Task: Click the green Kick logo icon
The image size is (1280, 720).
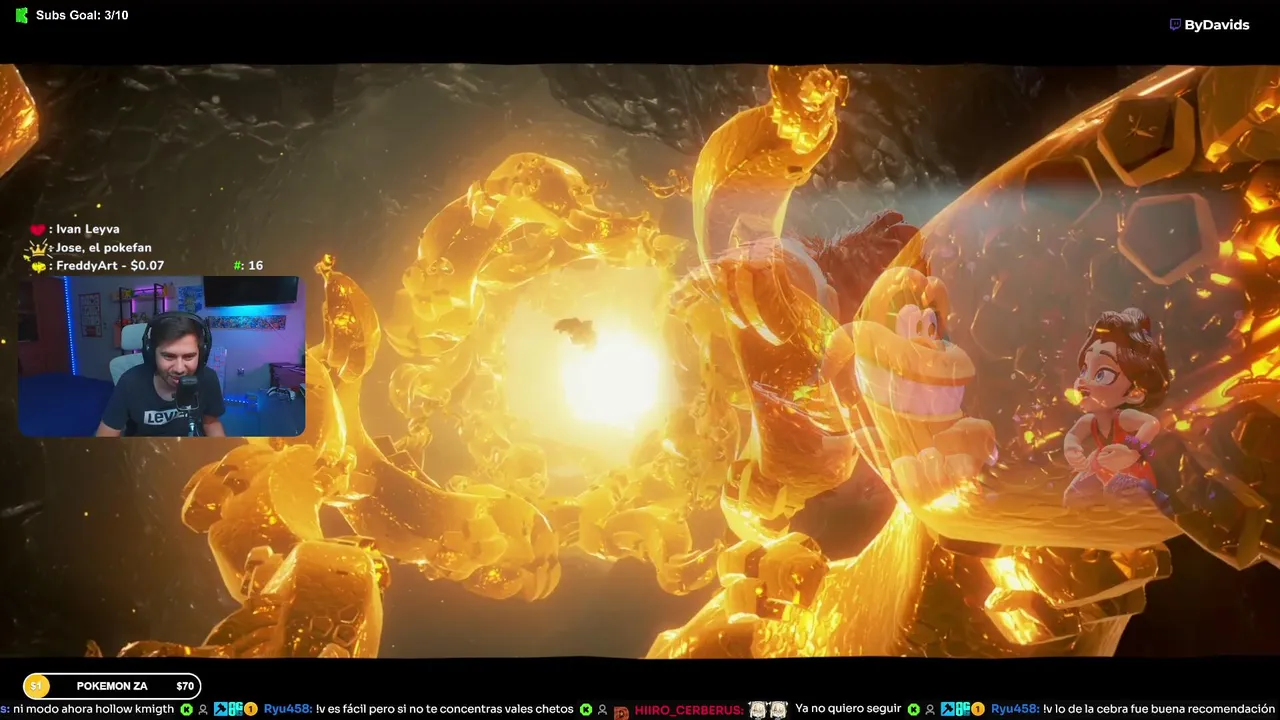Action: coord(22,15)
